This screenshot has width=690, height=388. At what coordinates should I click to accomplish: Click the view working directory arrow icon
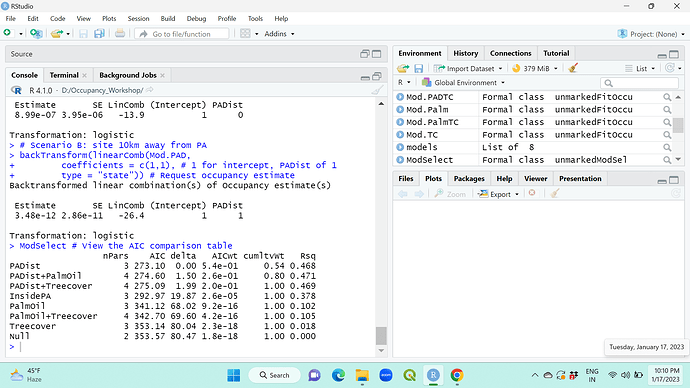[x=150, y=90]
